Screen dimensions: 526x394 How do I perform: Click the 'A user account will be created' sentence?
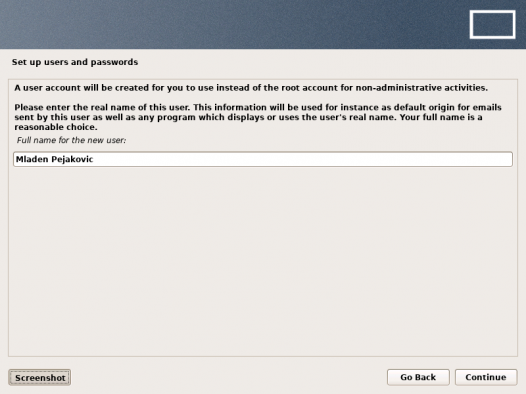(251, 88)
